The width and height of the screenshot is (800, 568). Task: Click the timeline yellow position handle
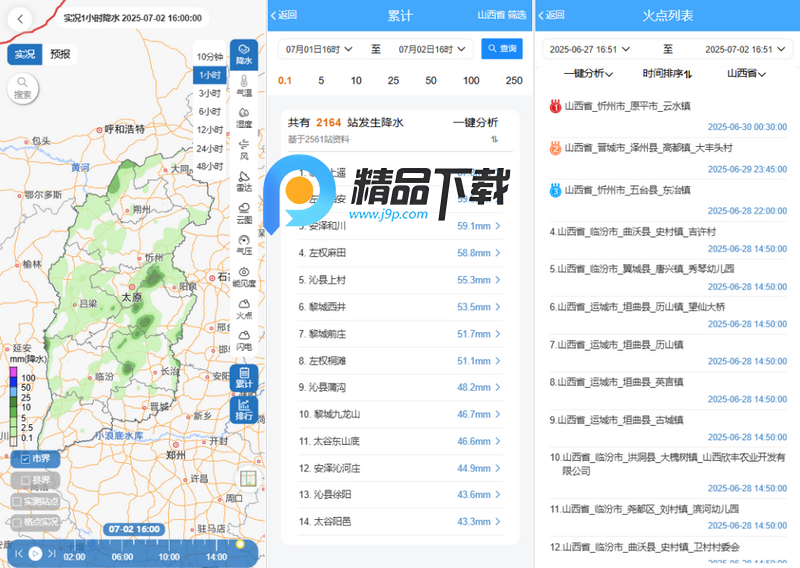240,545
